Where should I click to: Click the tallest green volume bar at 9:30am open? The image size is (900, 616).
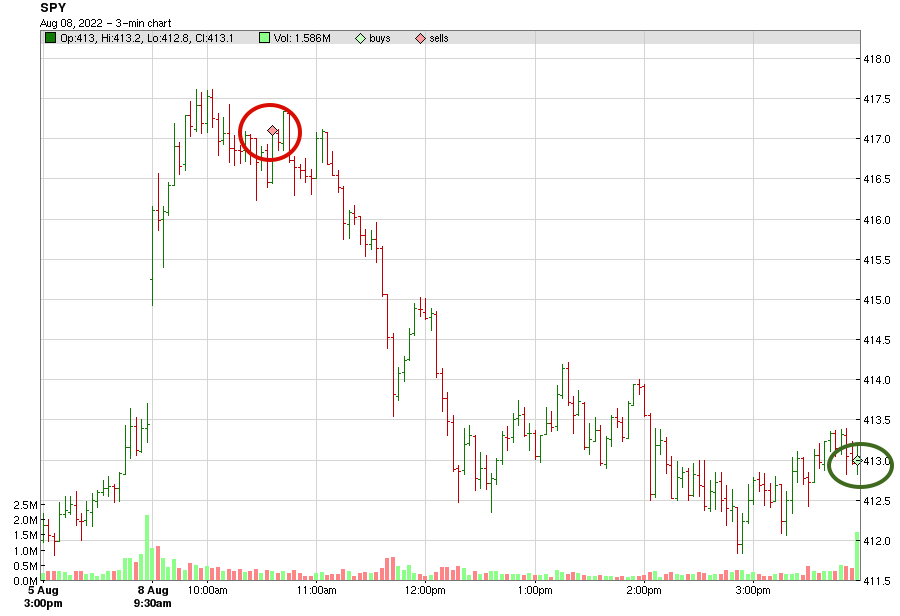147,548
